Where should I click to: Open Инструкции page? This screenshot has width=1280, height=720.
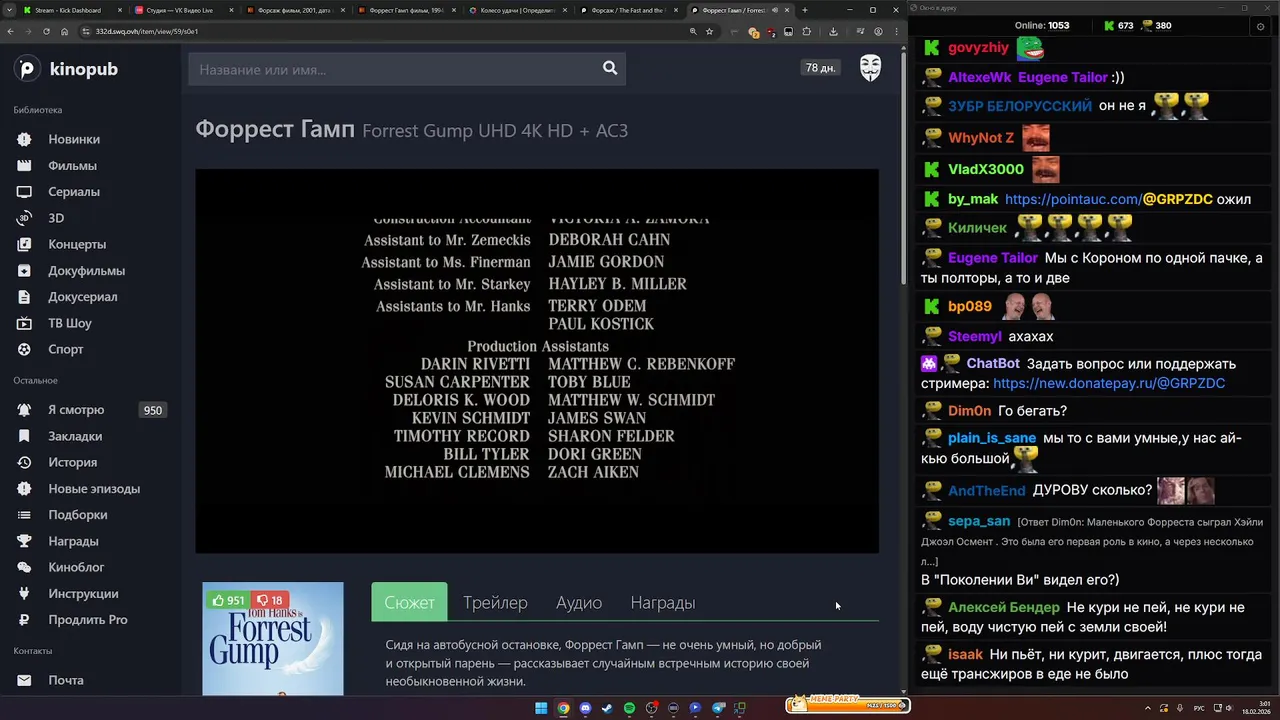(x=83, y=593)
